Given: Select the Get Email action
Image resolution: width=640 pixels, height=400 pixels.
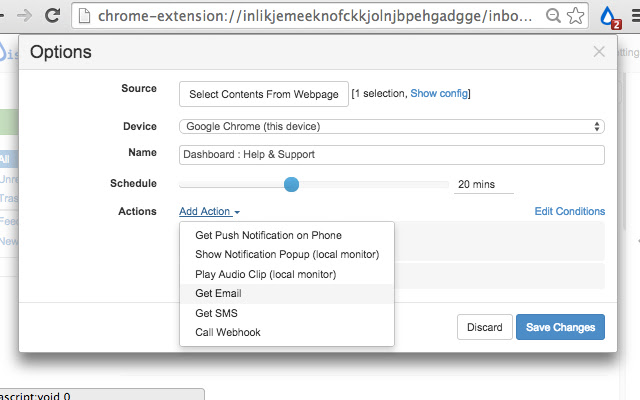Looking at the screenshot, I should click(x=218, y=294).
